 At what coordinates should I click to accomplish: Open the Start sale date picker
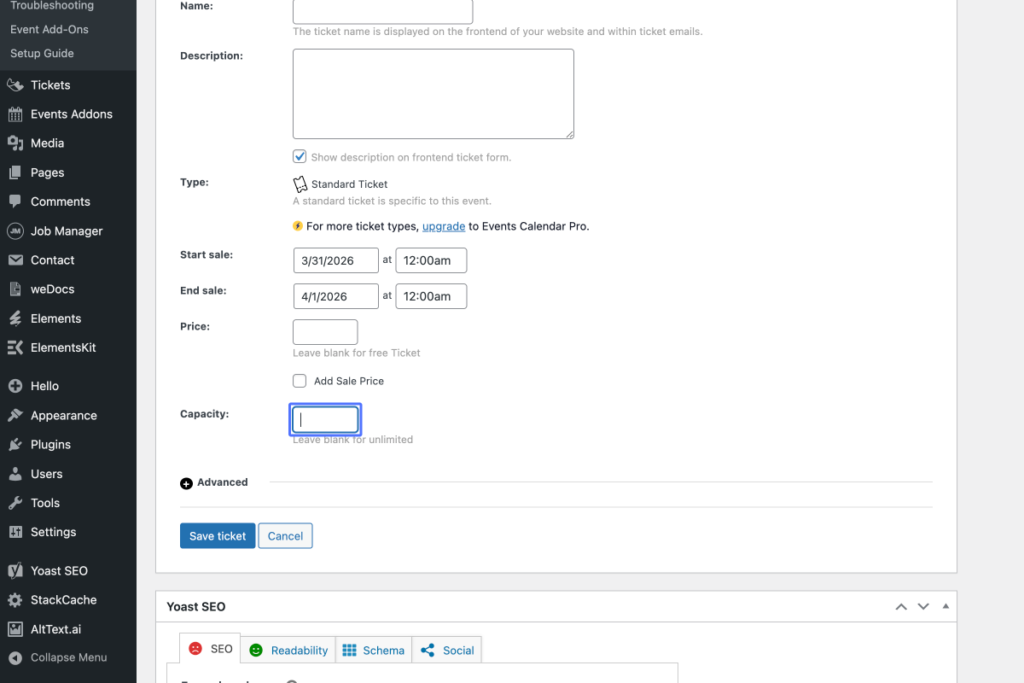(336, 261)
